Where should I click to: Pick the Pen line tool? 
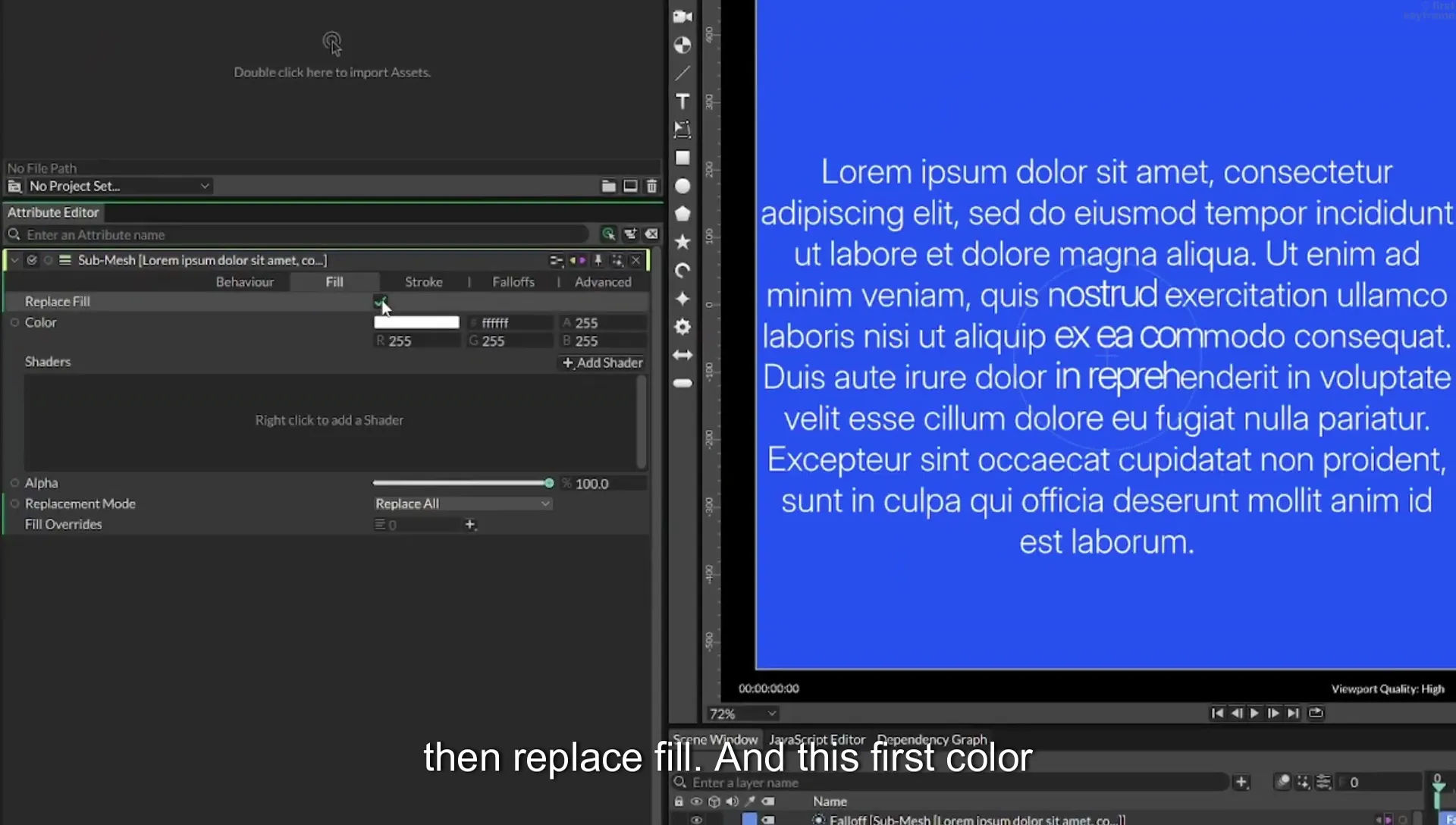(682, 73)
